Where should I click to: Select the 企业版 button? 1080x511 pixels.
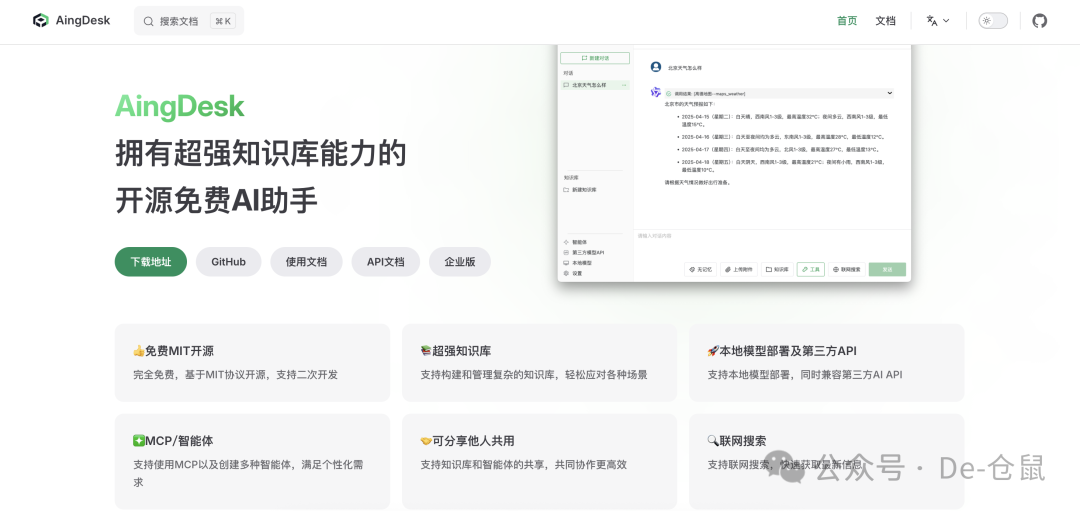pos(459,262)
